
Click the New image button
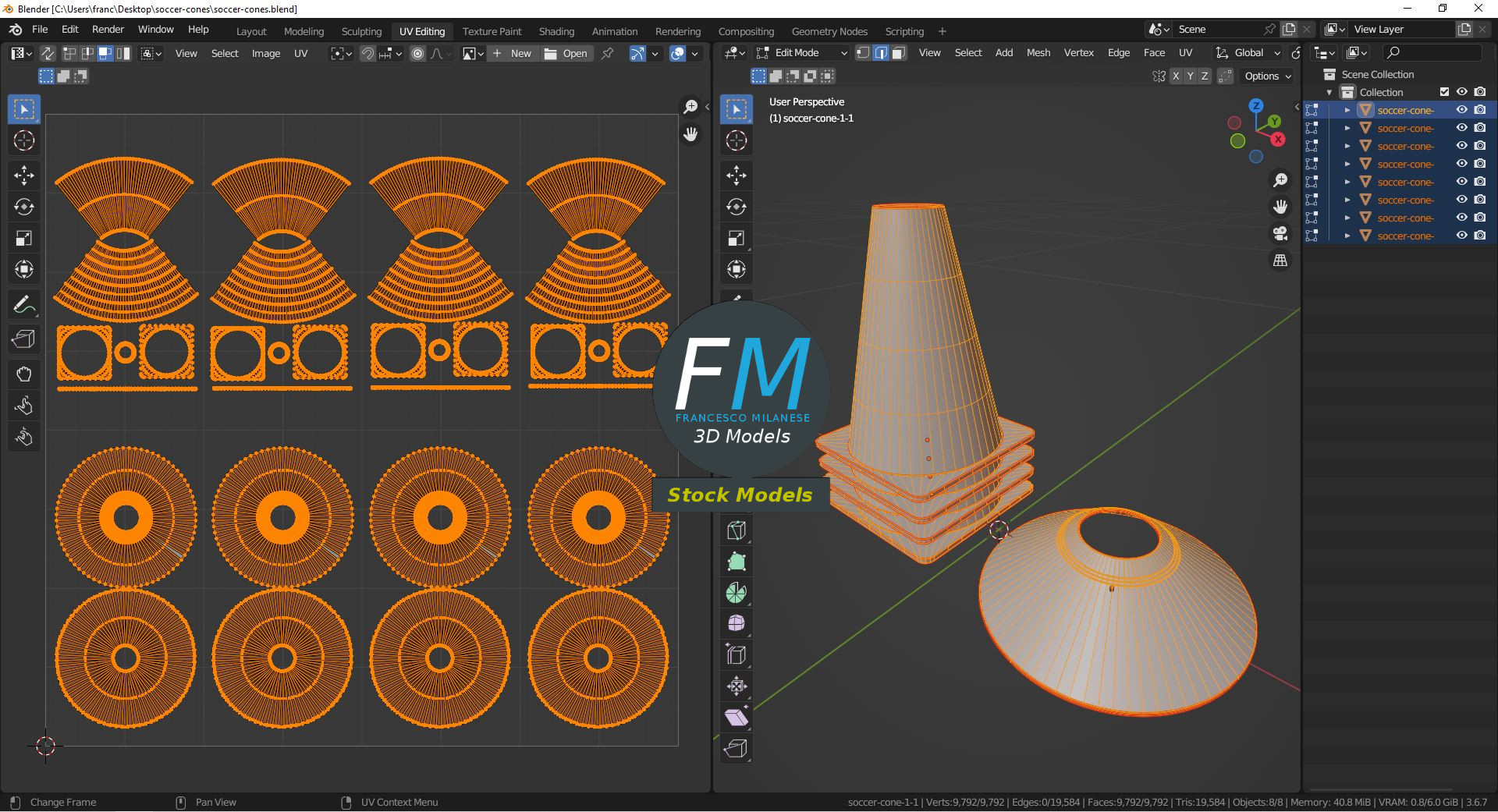coord(512,53)
